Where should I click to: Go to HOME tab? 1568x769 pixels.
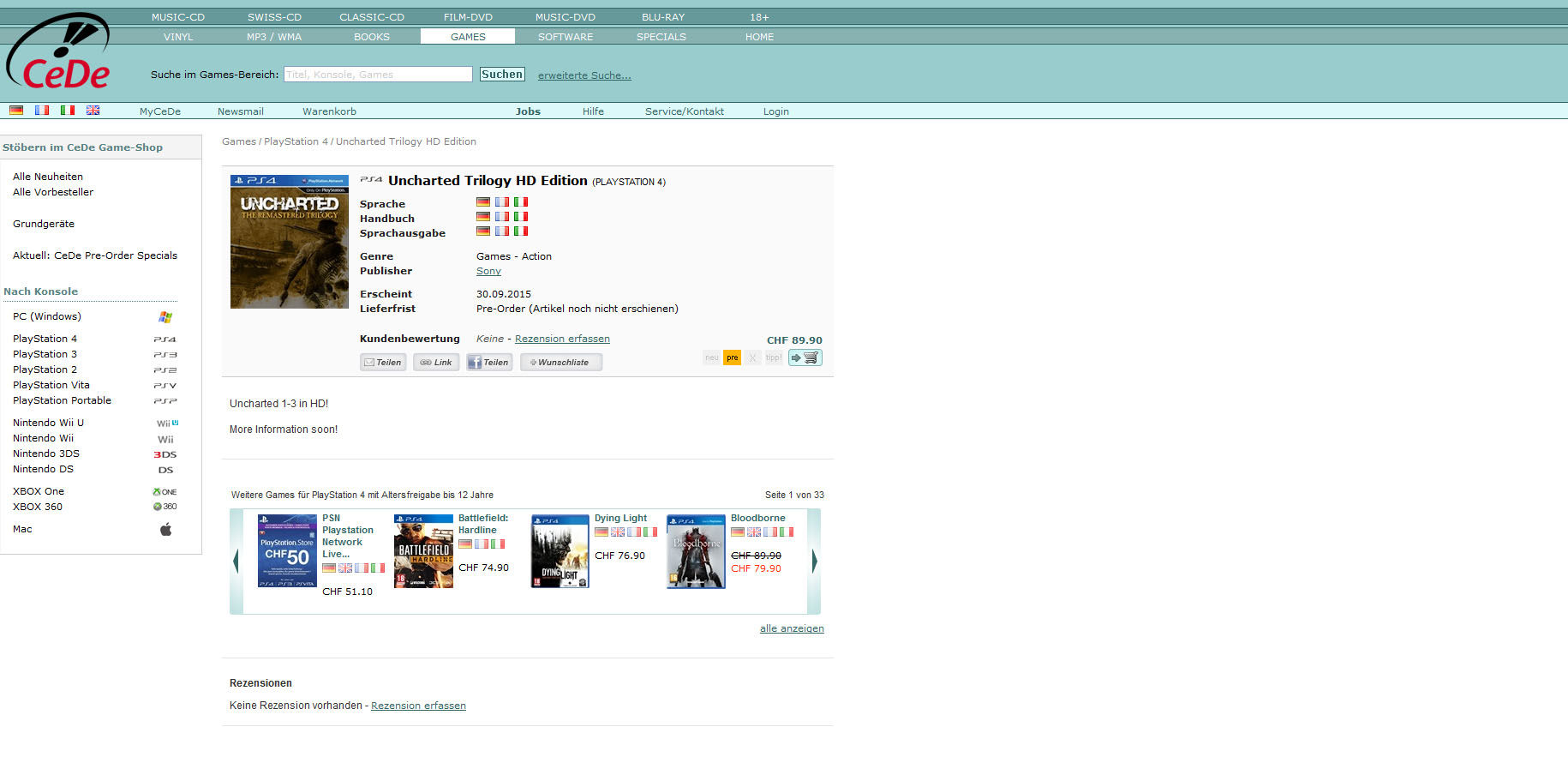(x=759, y=37)
